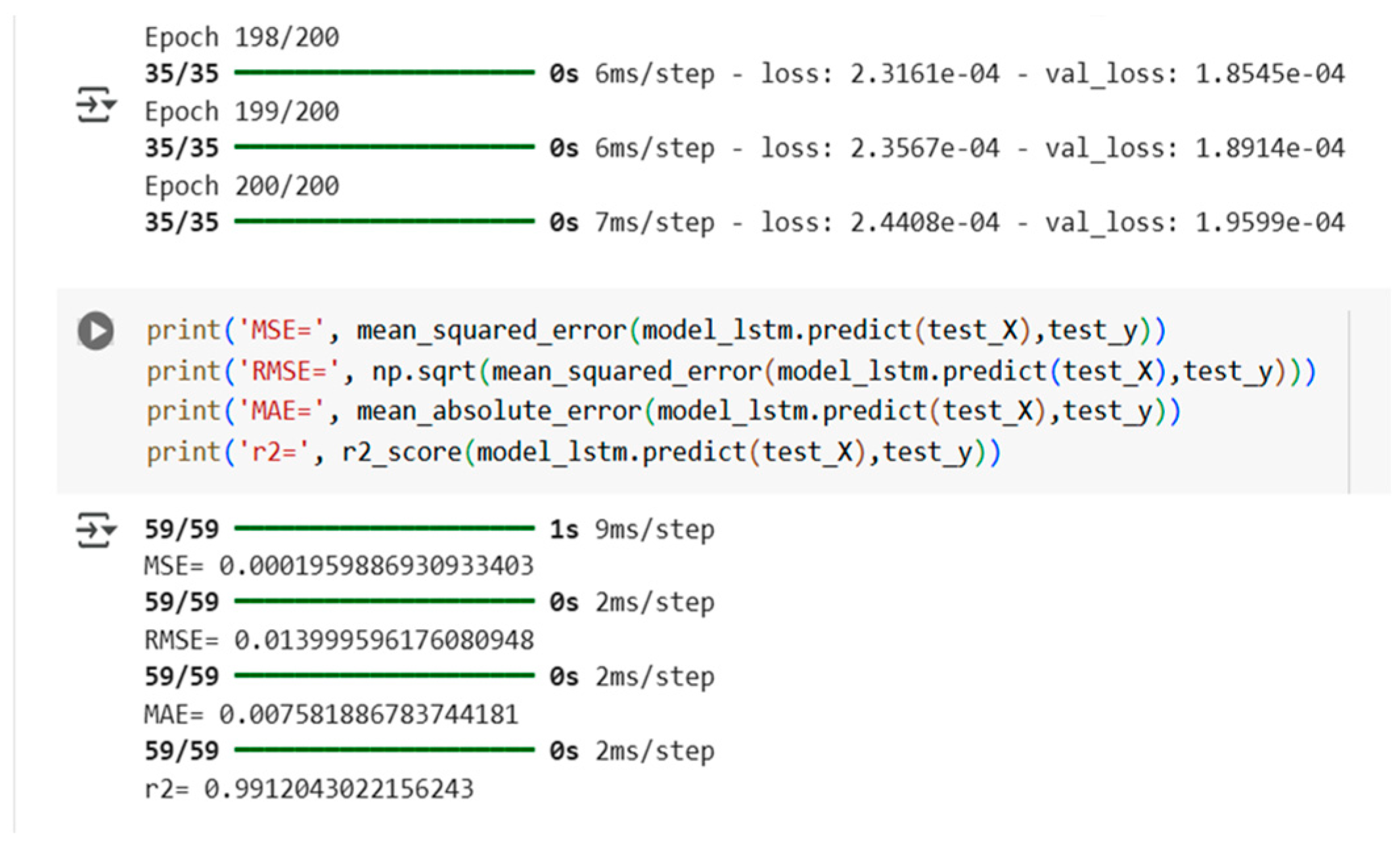Viewport: 1400px width, 844px height.
Task: Click the Epoch 199/200 output line
Action: tap(242, 112)
